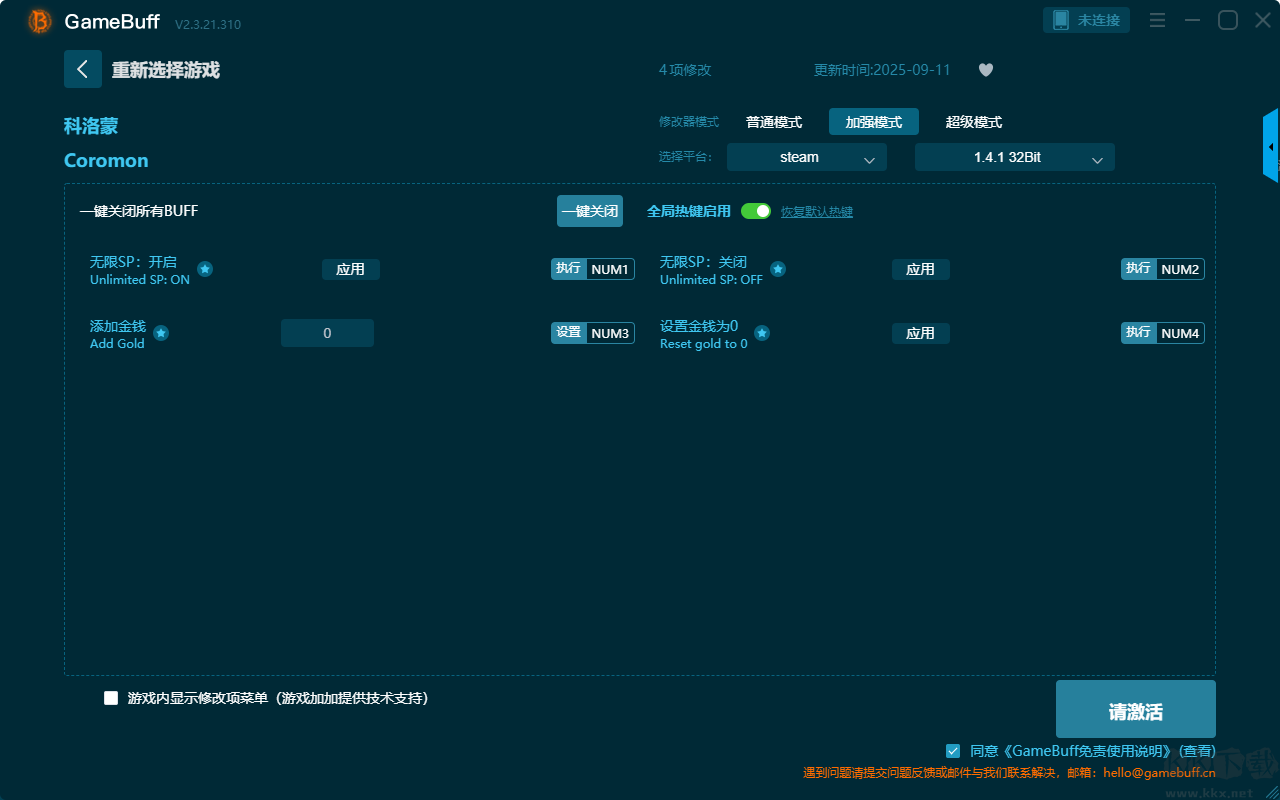Click the heart favorite icon
Image resolution: width=1280 pixels, height=800 pixels.
985,70
